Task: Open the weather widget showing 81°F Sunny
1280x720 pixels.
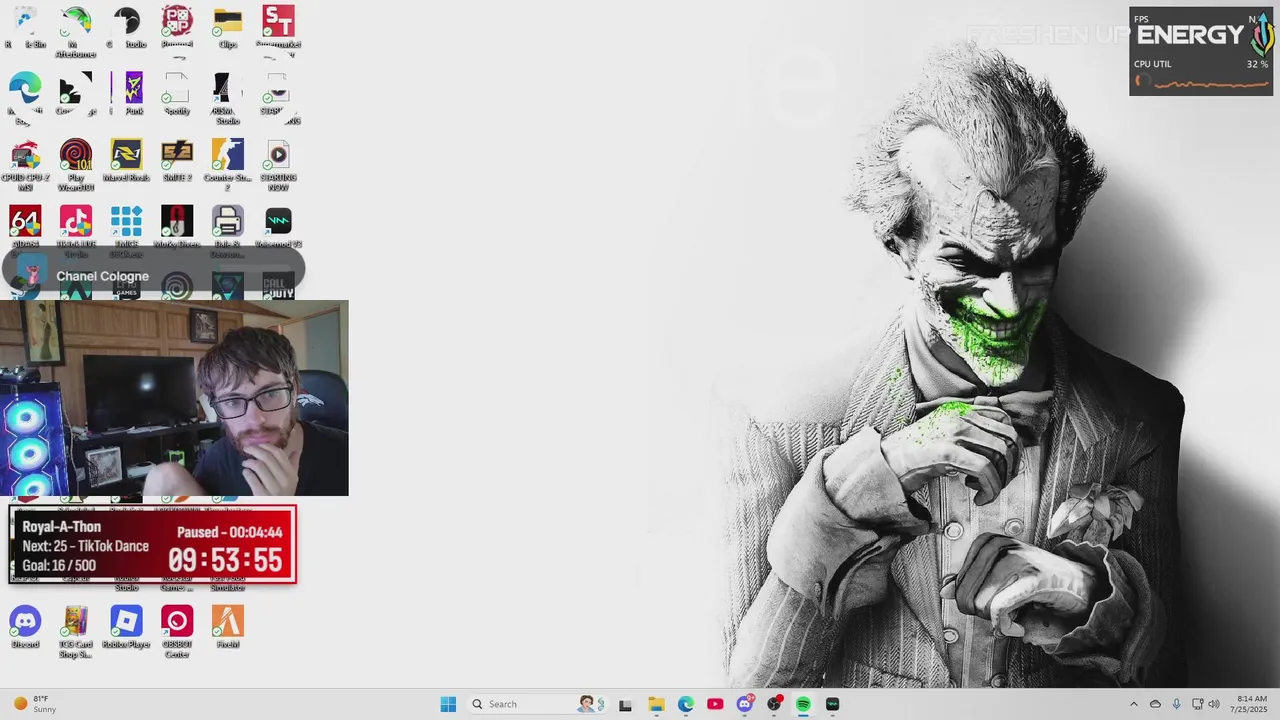Action: click(x=36, y=704)
